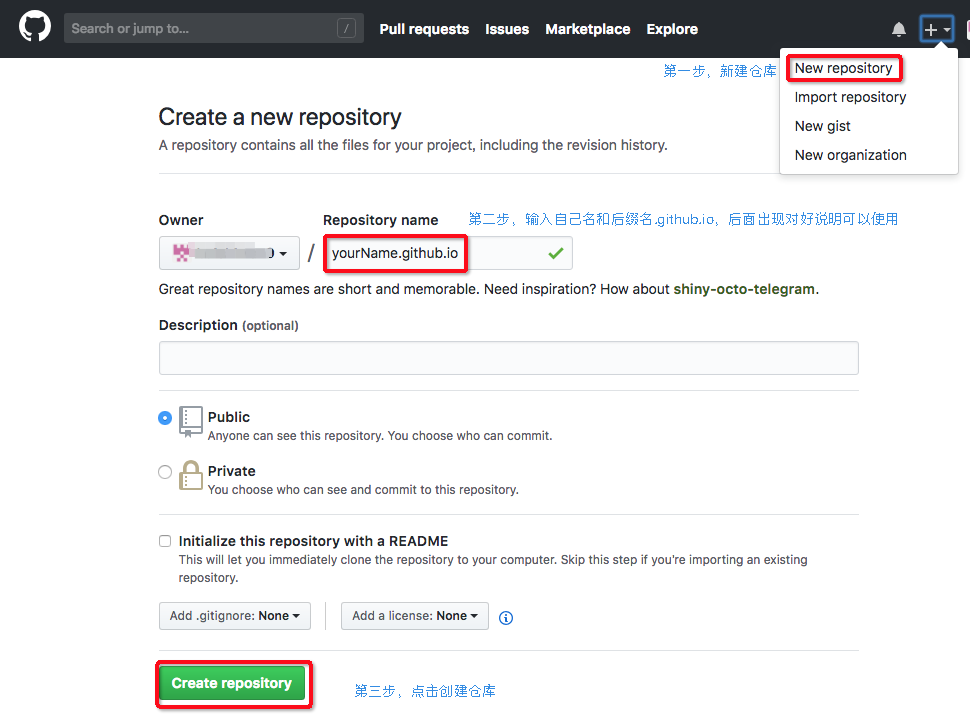The height and width of the screenshot is (723, 970).
Task: Click the Repository name input field
Action: pyautogui.click(x=448, y=253)
